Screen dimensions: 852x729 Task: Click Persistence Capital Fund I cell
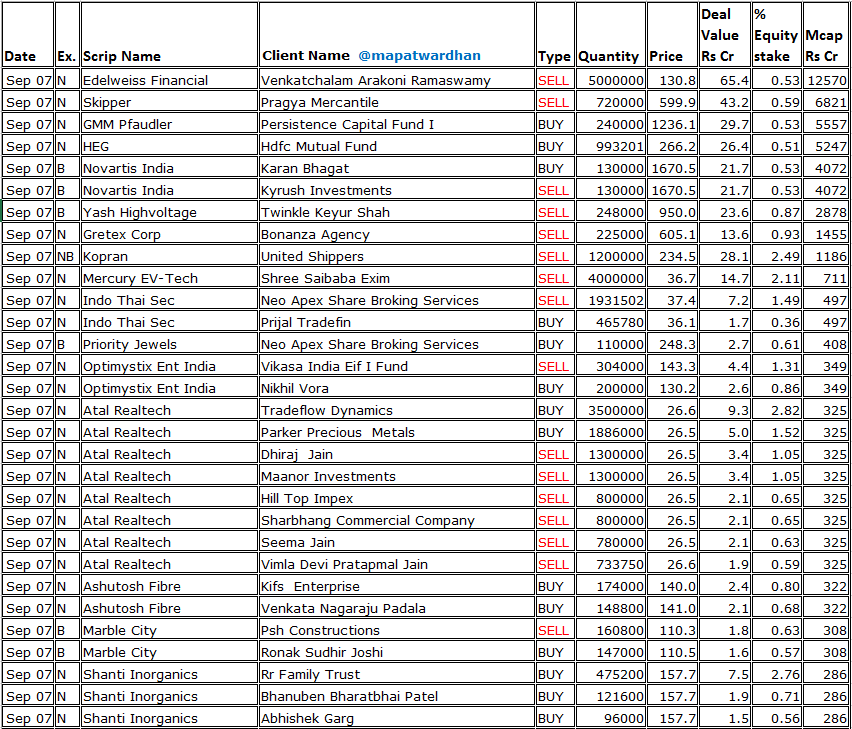tap(397, 124)
